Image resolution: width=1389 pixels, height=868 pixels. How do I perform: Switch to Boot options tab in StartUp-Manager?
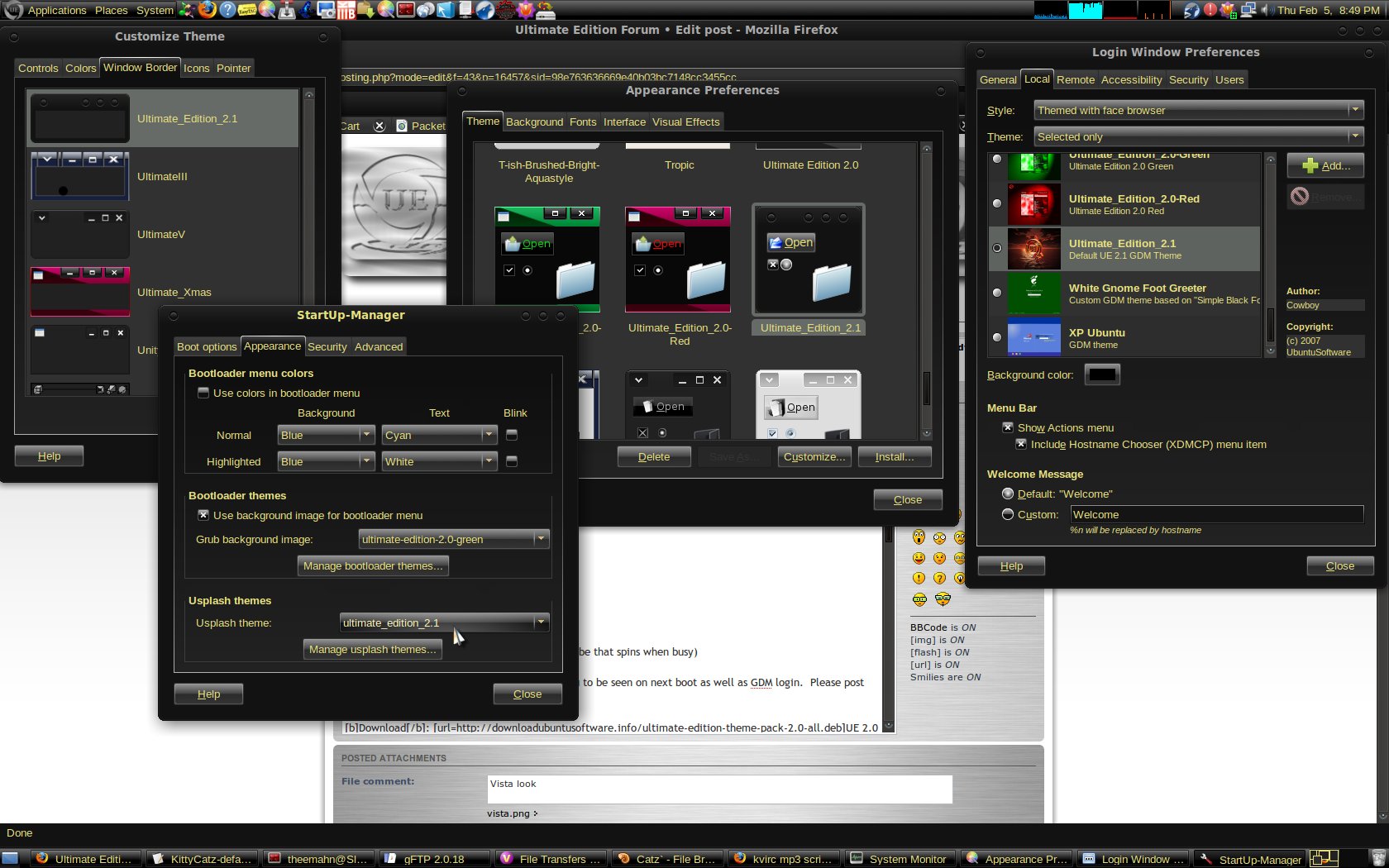coord(207,346)
